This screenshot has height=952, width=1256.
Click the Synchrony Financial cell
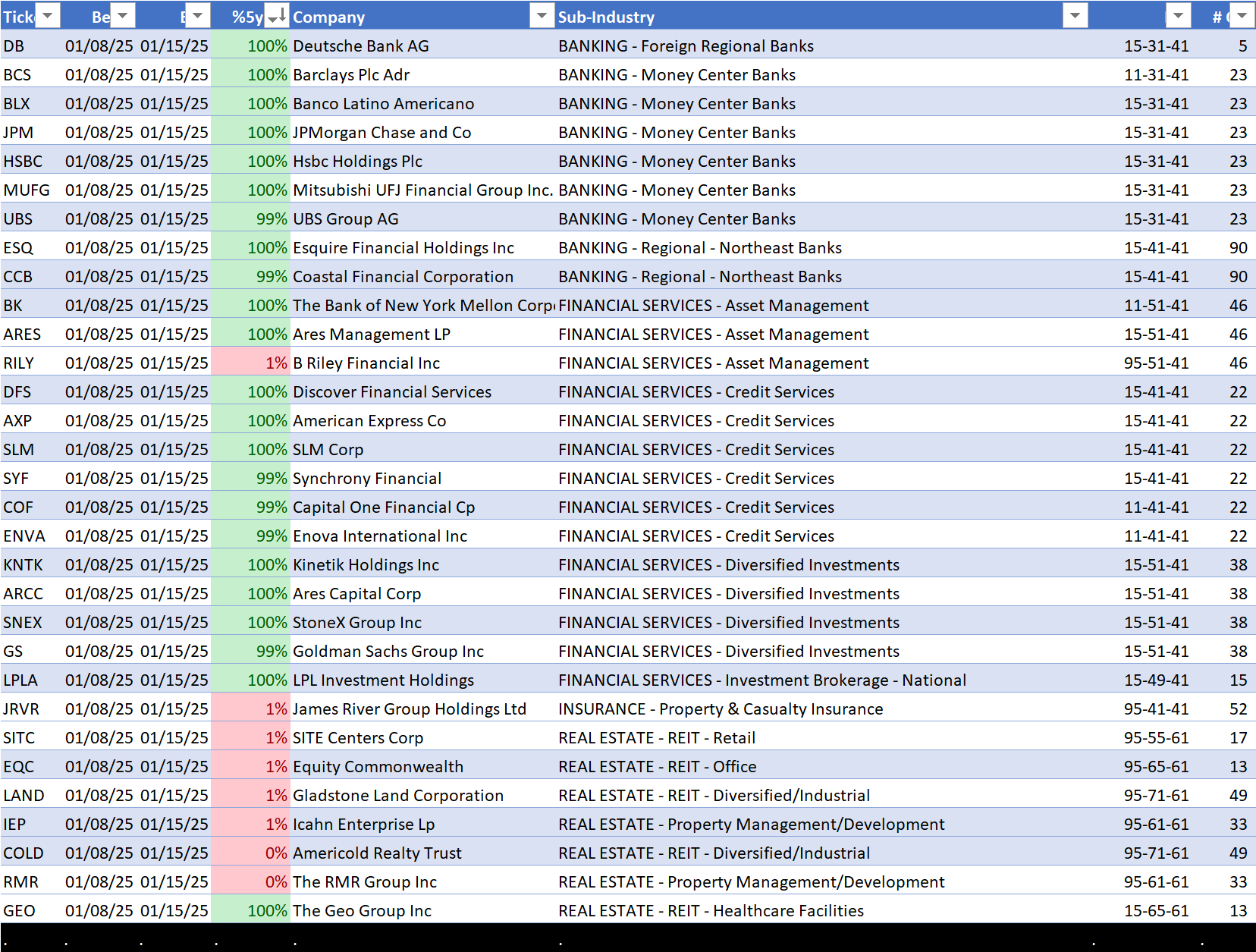[423, 479]
